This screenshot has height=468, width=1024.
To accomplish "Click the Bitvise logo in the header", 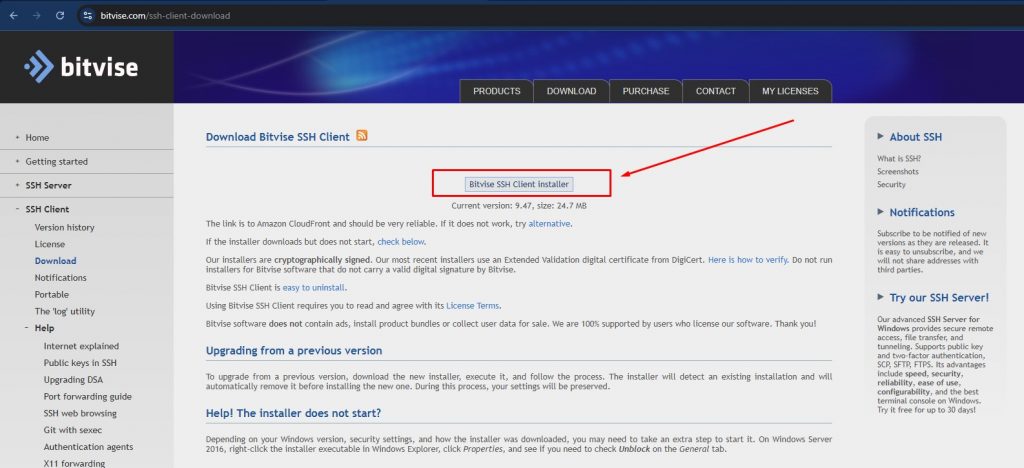I will click(x=82, y=67).
